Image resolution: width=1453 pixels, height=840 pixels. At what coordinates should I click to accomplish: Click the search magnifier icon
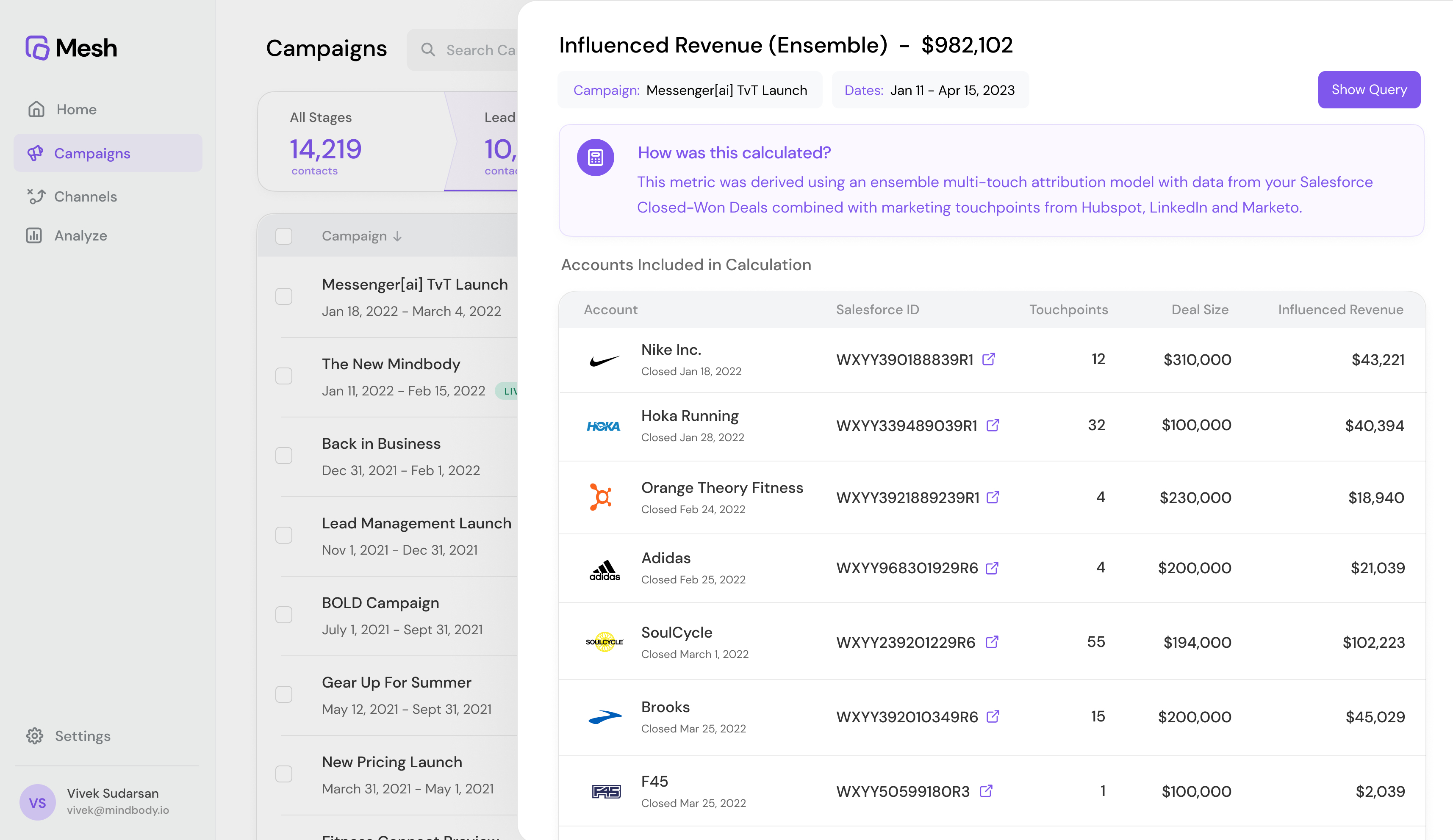427,50
